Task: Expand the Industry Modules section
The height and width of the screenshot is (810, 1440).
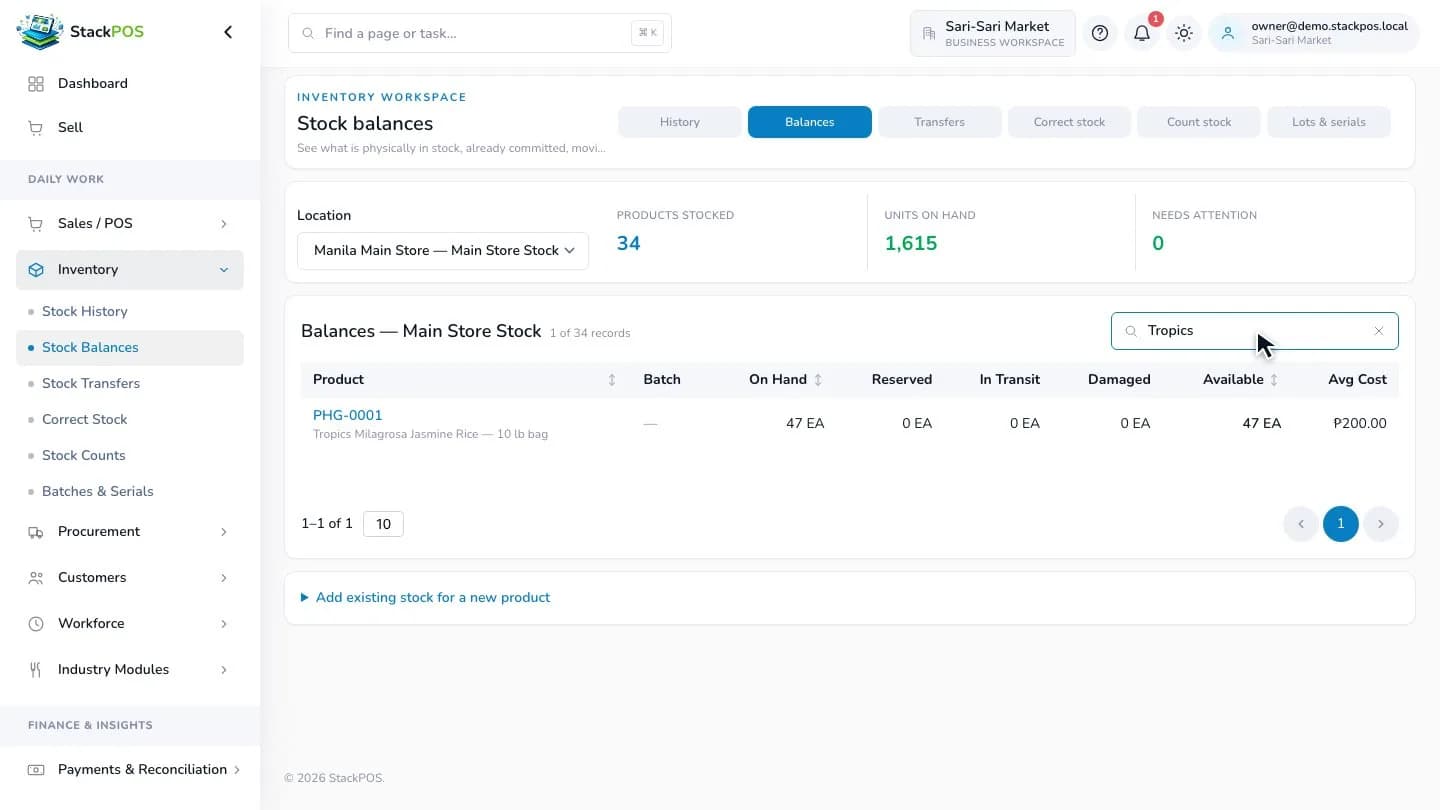Action: click(x=130, y=670)
